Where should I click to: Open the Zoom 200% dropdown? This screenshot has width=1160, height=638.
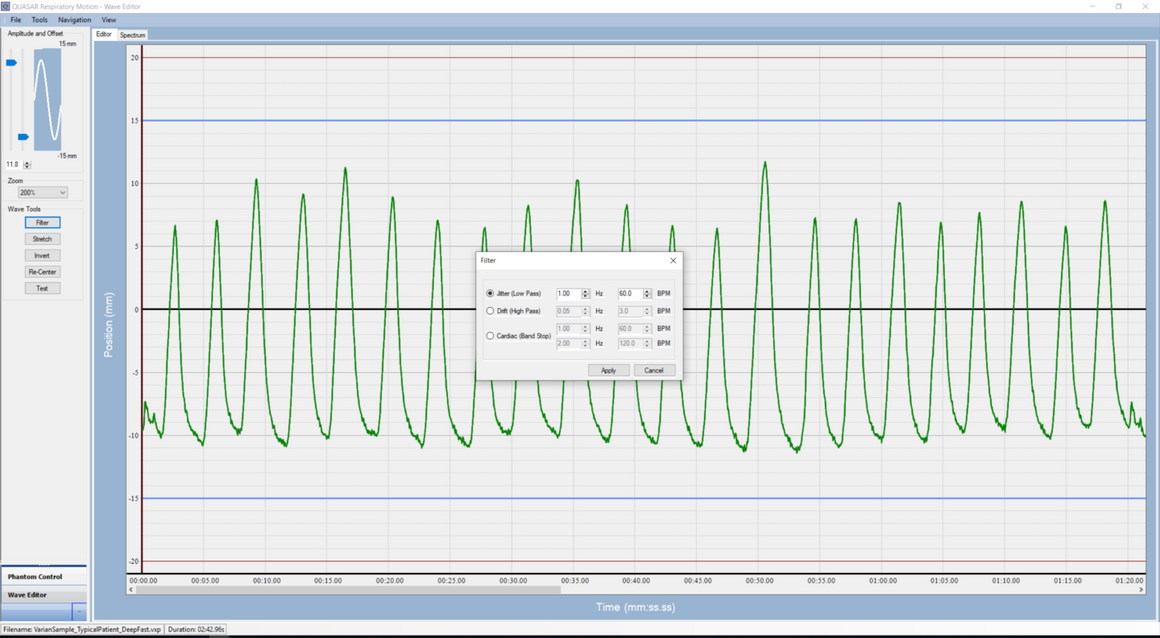42,193
